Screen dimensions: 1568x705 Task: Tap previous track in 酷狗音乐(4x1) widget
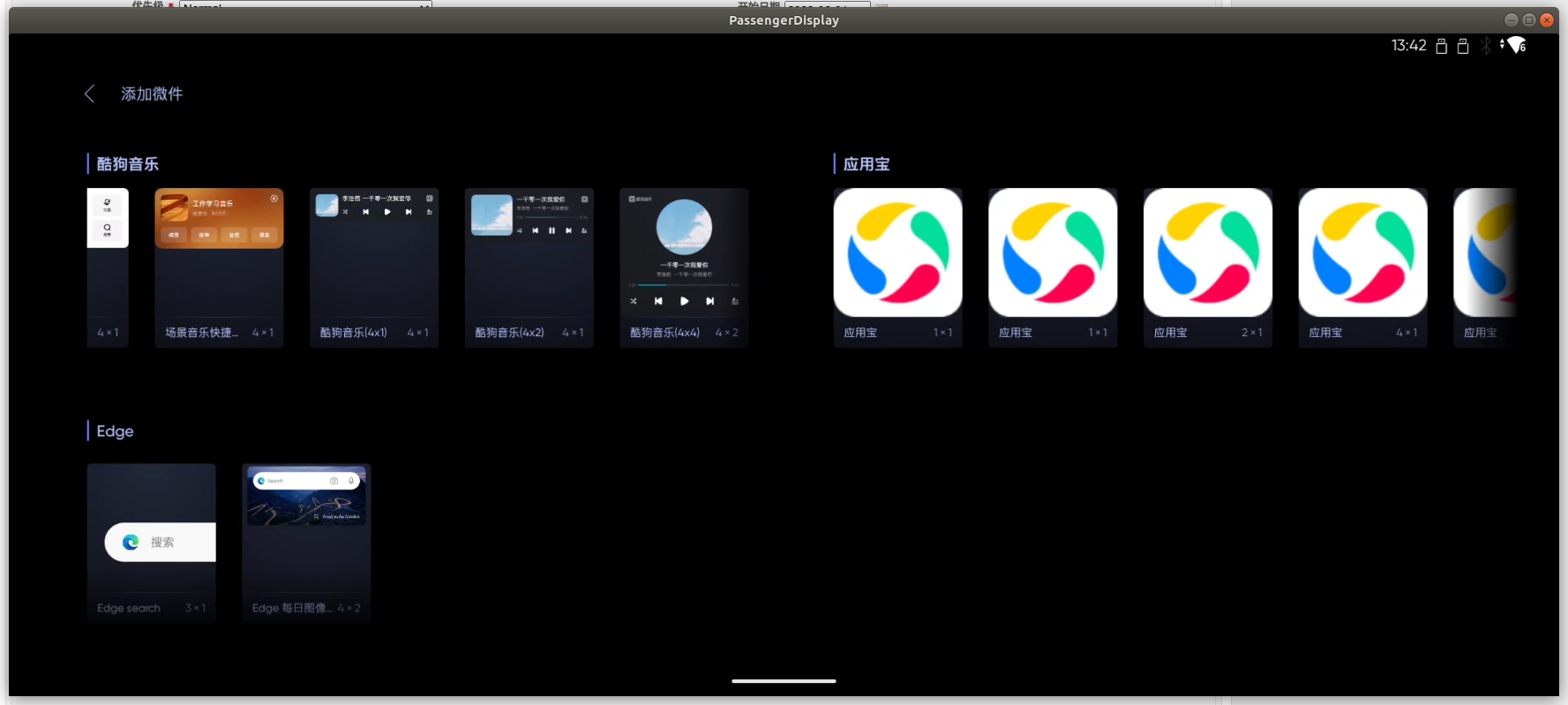click(365, 212)
